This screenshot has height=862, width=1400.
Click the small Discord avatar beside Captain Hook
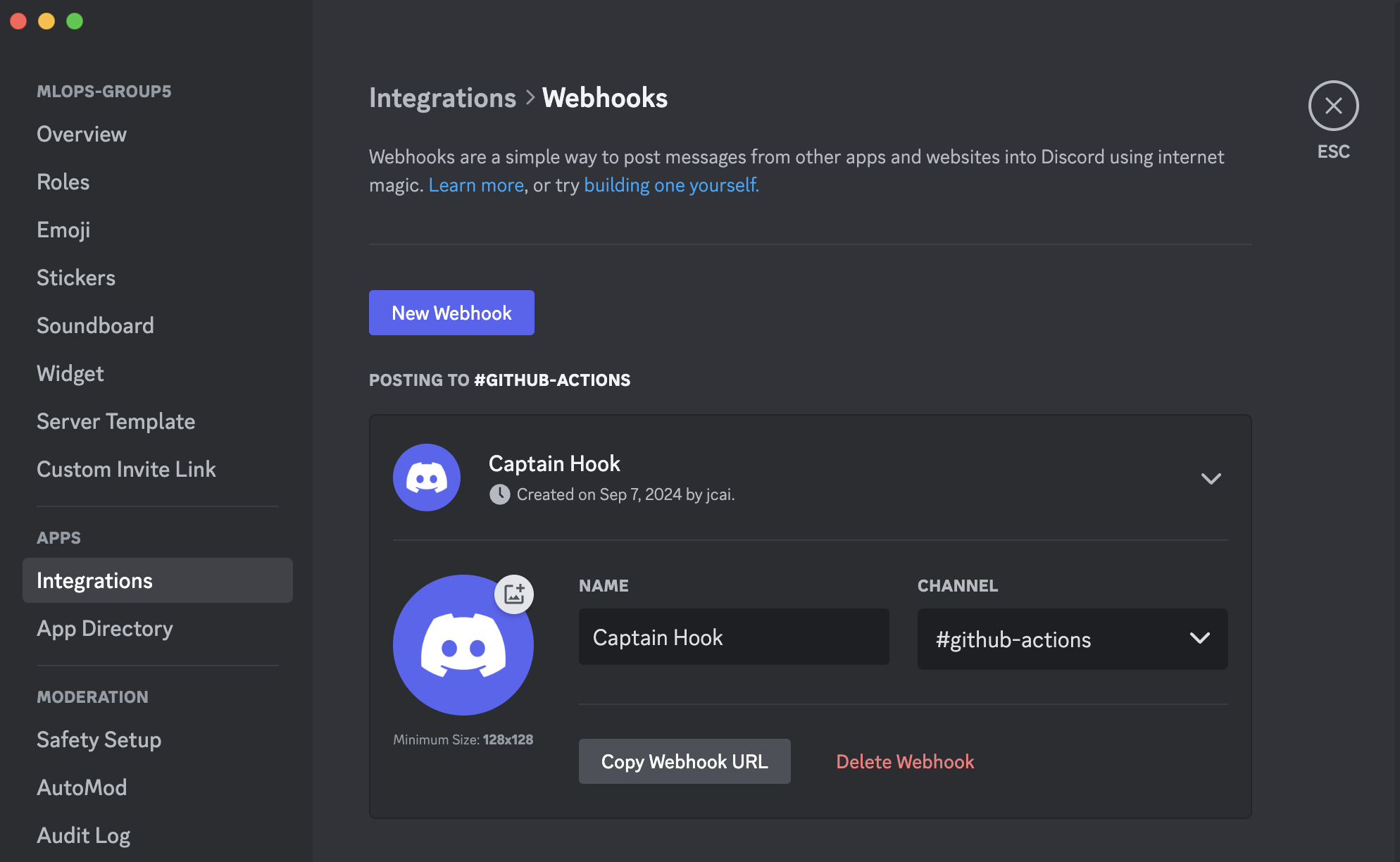pyautogui.click(x=427, y=477)
